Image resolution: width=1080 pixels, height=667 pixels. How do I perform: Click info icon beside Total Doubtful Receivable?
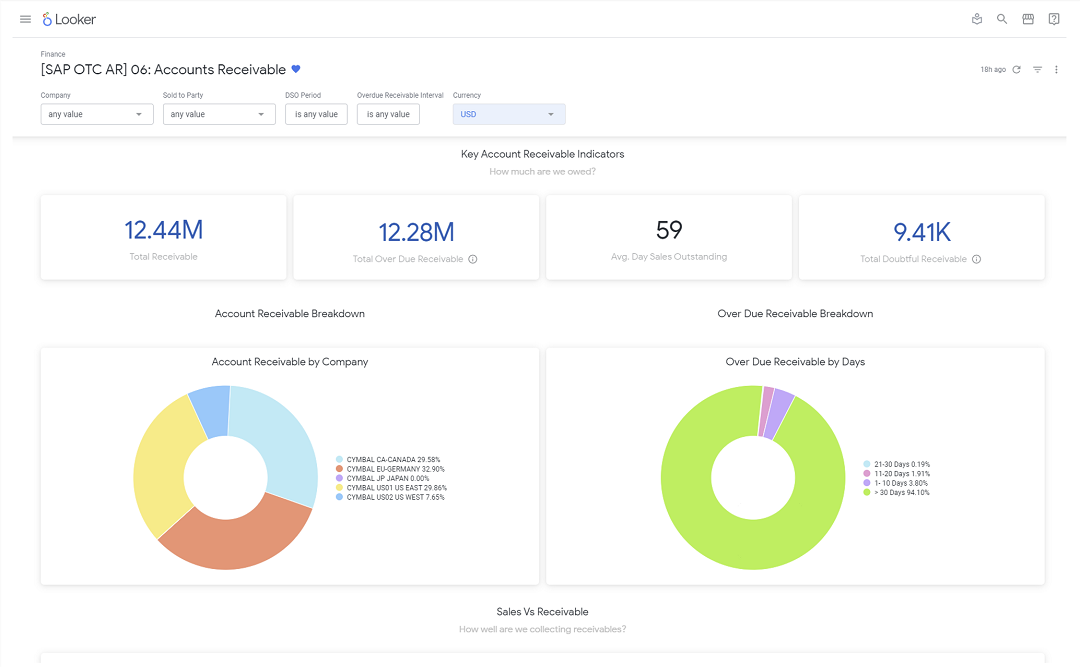pos(977,259)
